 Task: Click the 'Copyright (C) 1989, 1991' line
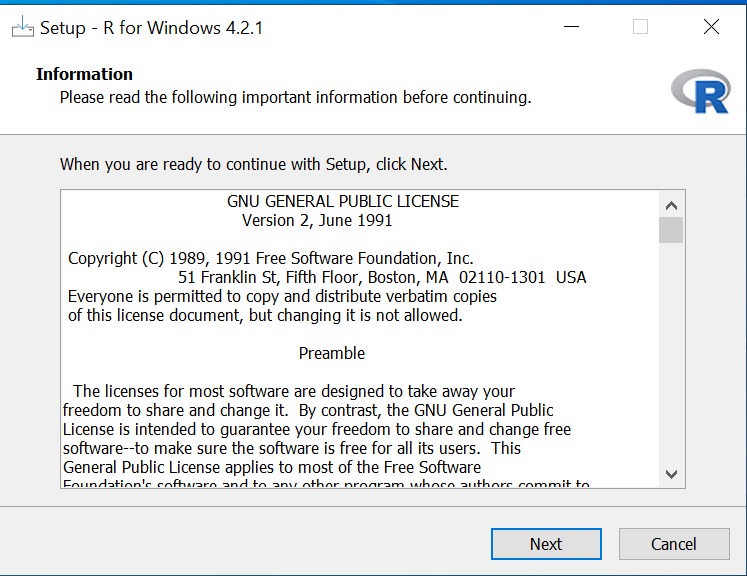coord(271,258)
